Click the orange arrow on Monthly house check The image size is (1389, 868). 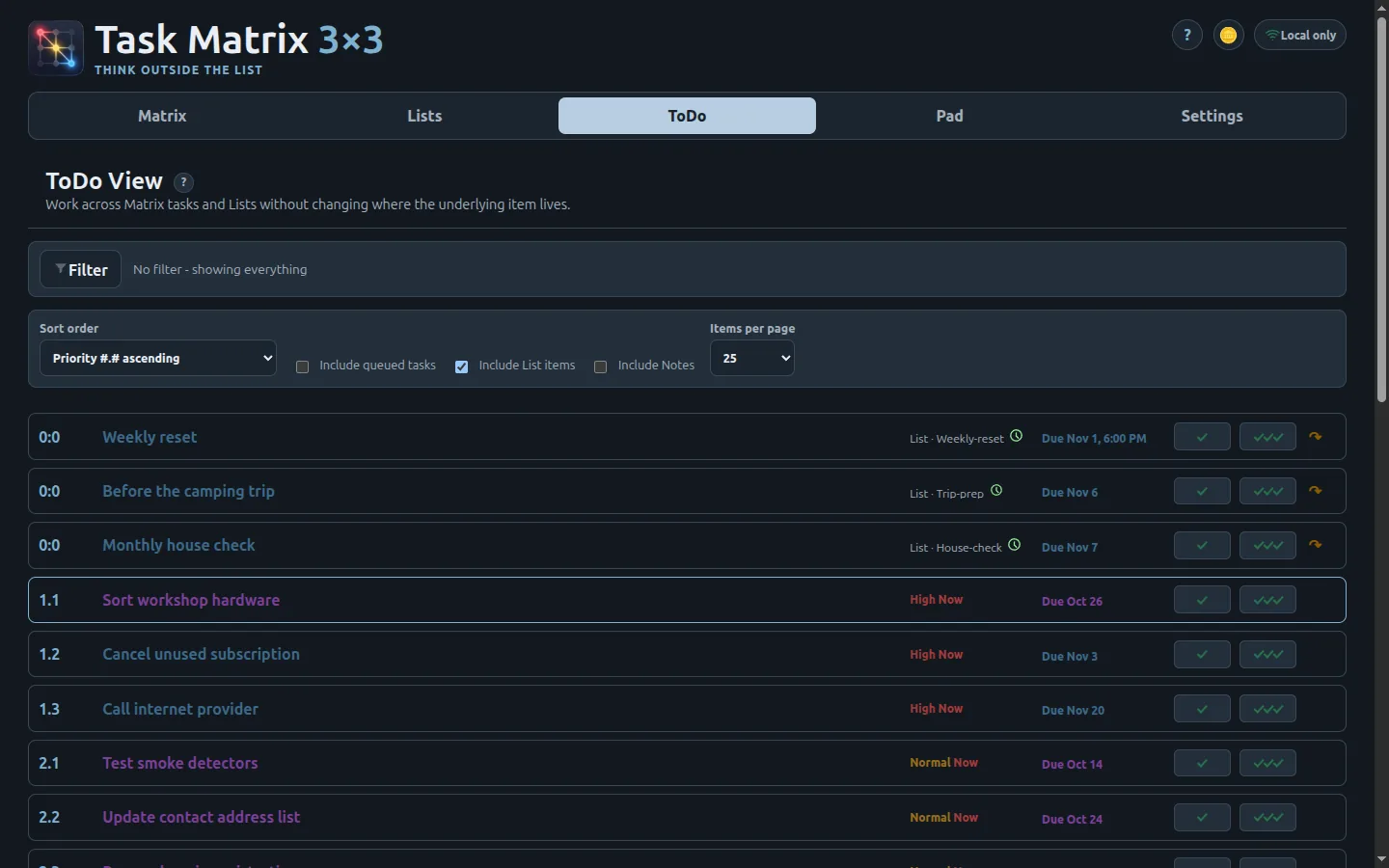pos(1315,544)
